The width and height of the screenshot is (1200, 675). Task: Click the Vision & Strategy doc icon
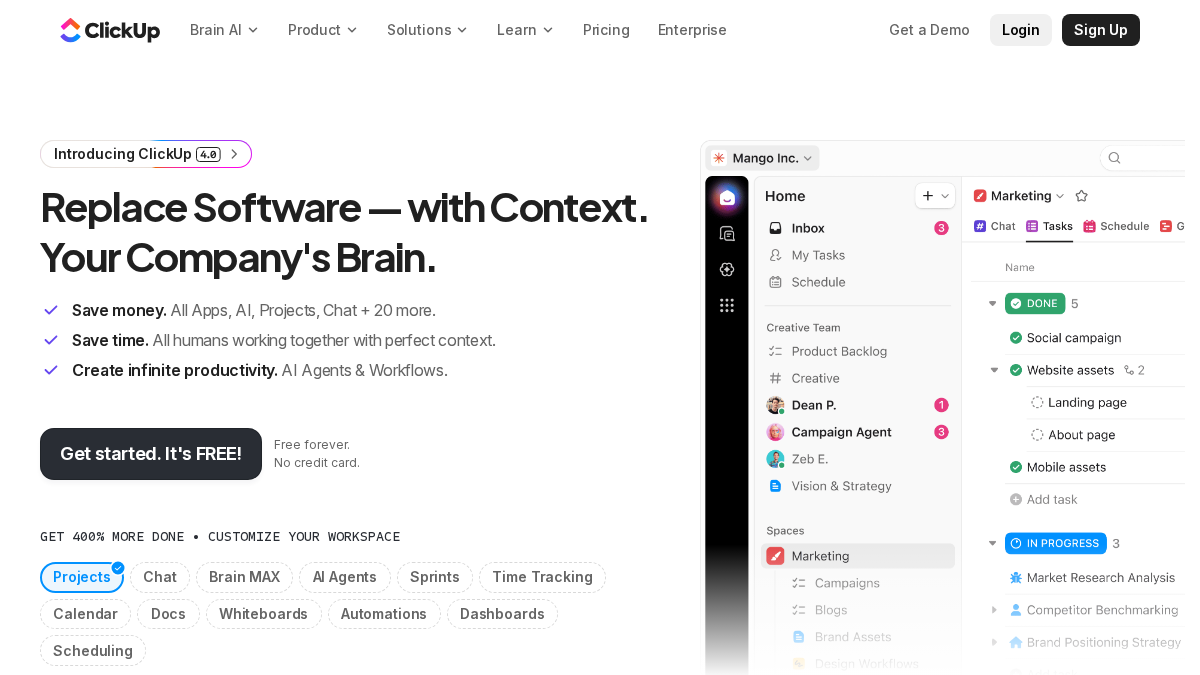[x=775, y=486]
